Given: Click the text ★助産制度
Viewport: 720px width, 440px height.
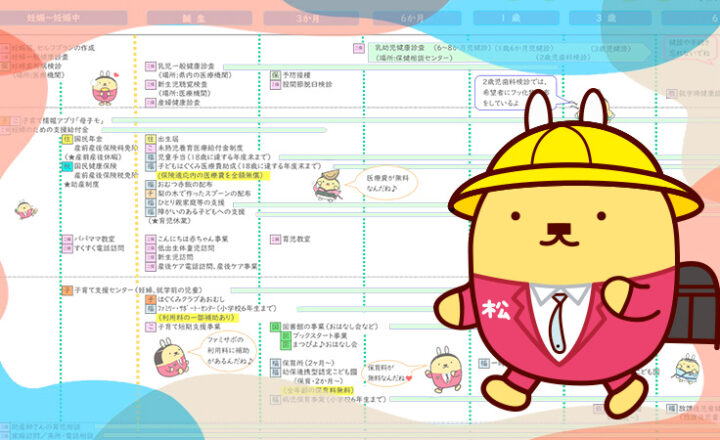Looking at the screenshot, I should (81, 184).
